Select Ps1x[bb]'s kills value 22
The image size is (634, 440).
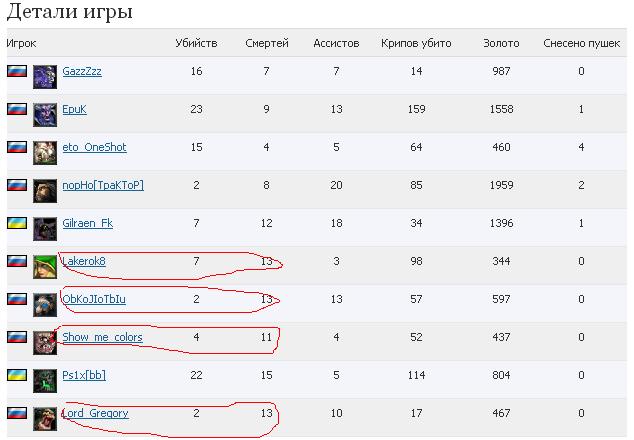[197, 375]
